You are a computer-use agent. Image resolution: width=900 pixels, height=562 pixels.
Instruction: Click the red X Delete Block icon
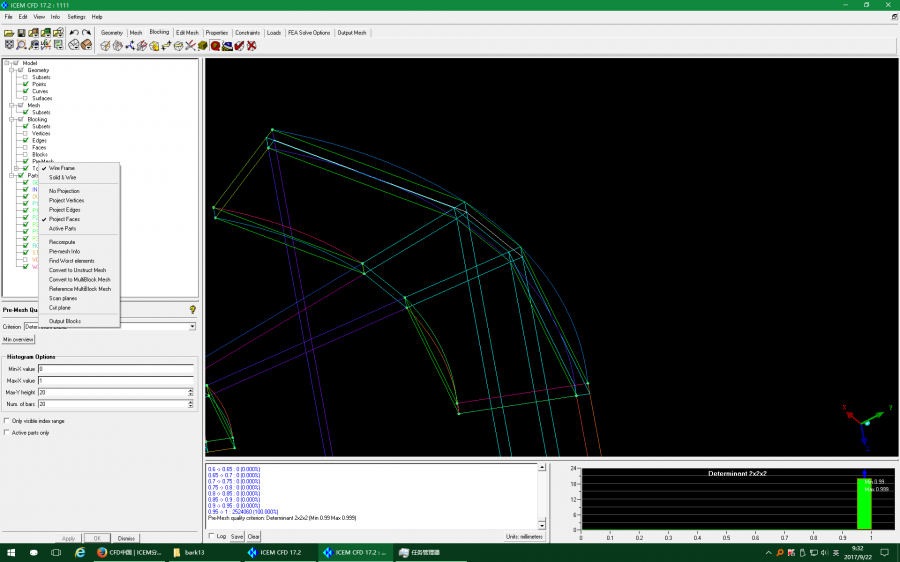[x=251, y=46]
